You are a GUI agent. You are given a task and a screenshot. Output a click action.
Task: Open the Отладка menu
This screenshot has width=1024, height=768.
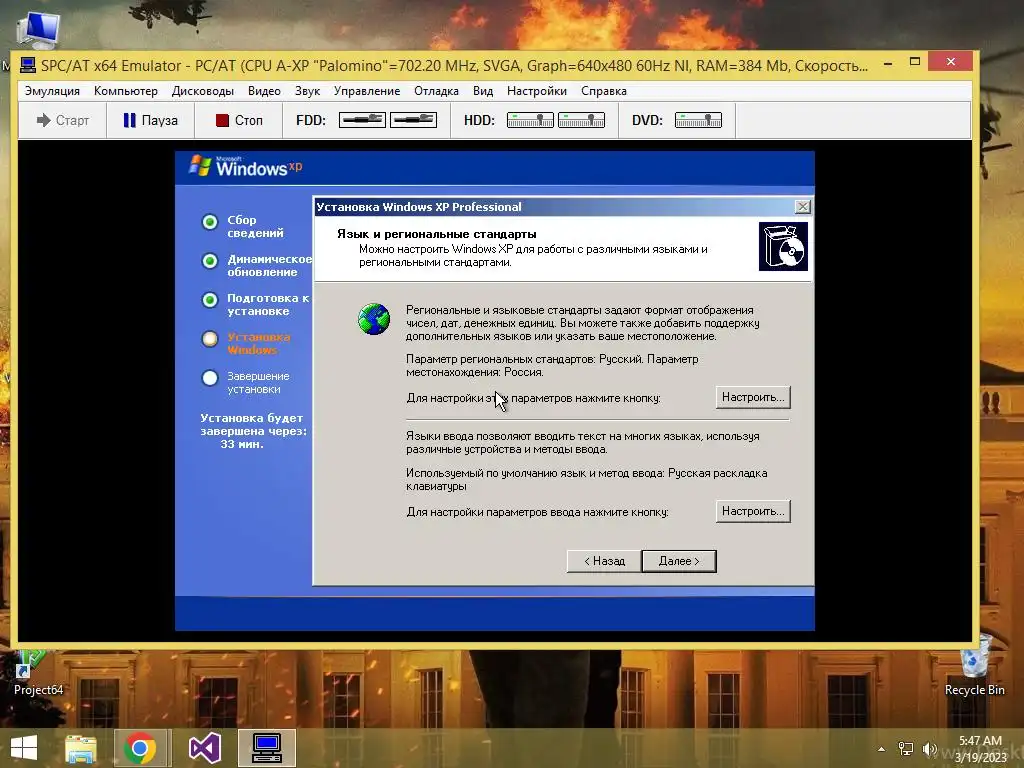coord(436,91)
